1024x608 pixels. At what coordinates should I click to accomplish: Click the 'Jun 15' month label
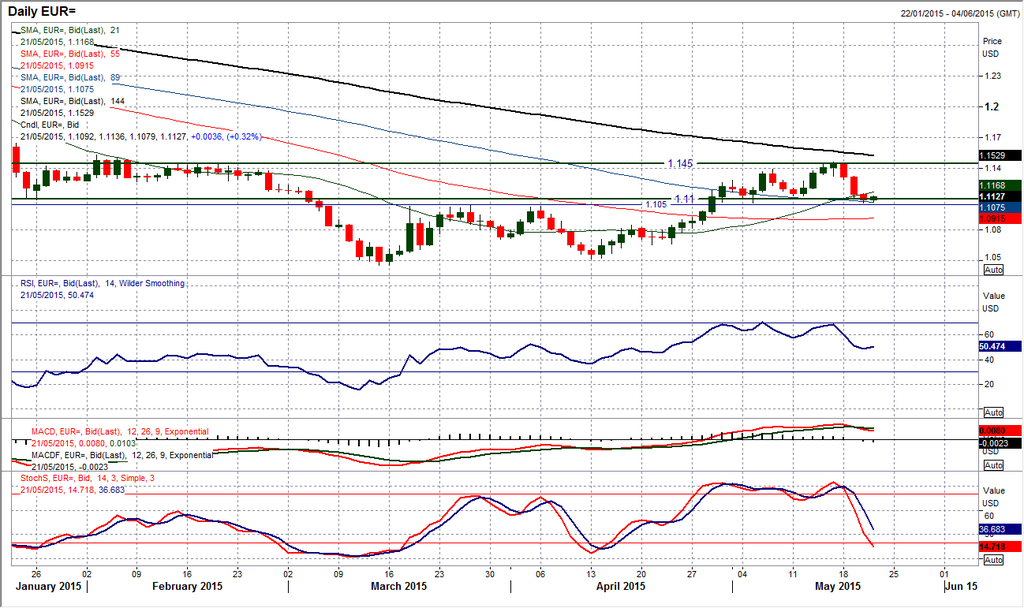961,586
